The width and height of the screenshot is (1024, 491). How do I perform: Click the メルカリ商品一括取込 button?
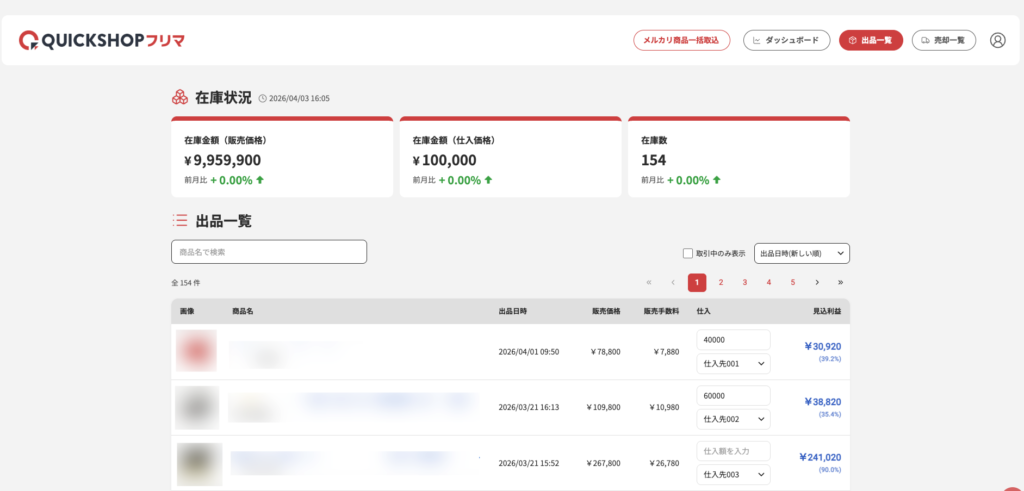pos(681,40)
